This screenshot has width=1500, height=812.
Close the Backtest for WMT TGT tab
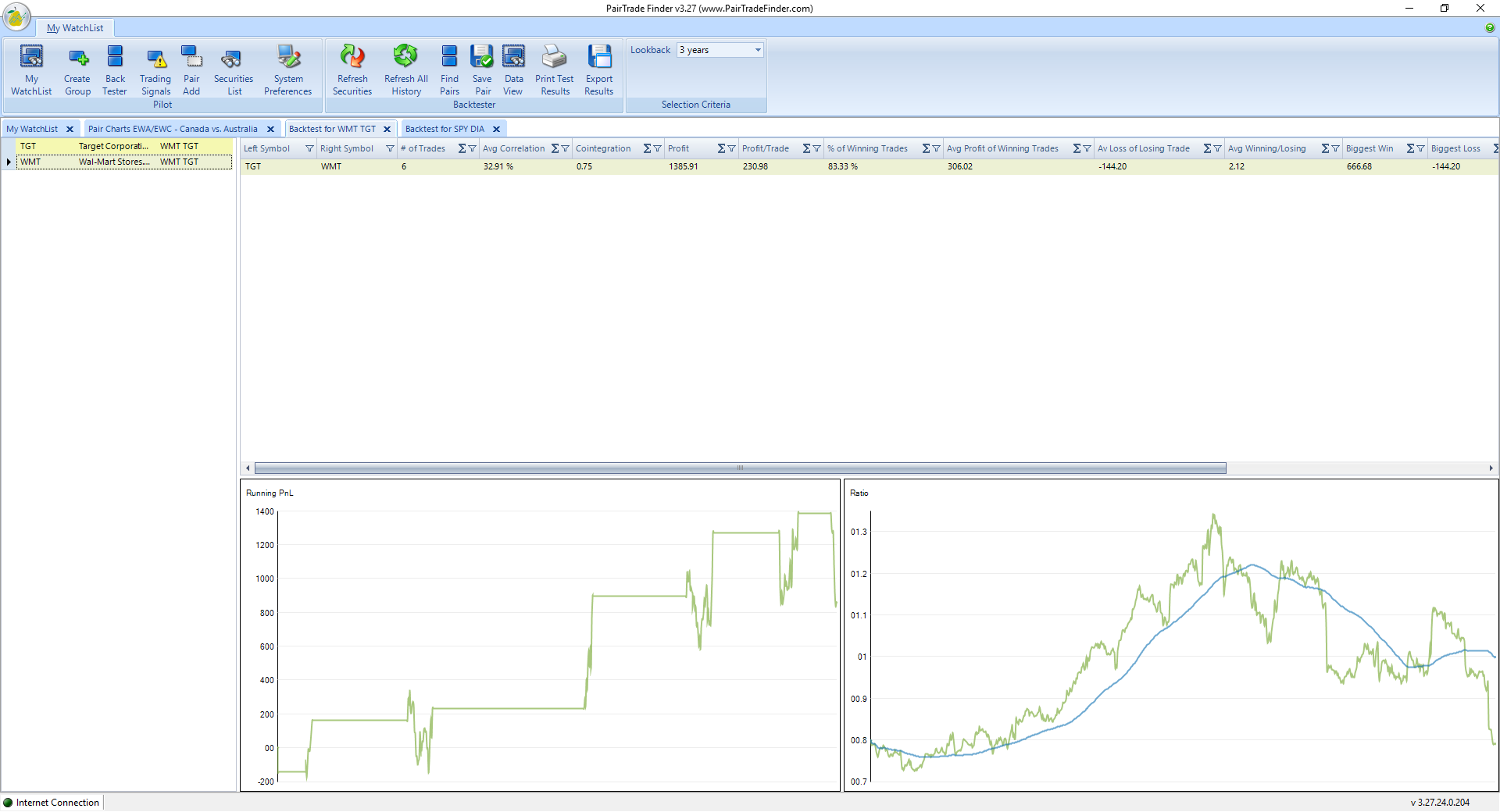(387, 130)
